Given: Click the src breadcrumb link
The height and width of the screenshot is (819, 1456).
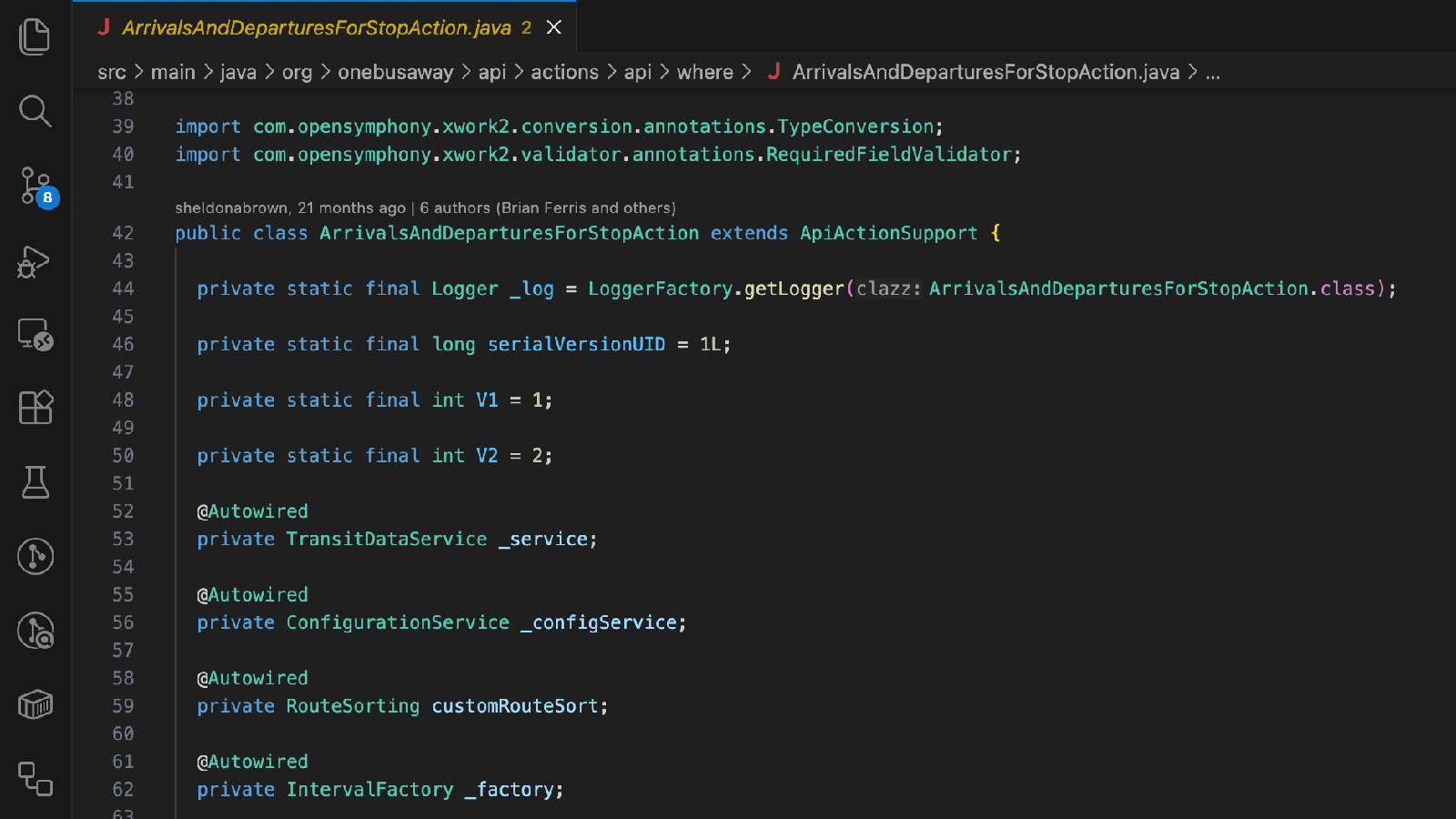Looking at the screenshot, I should (x=112, y=72).
